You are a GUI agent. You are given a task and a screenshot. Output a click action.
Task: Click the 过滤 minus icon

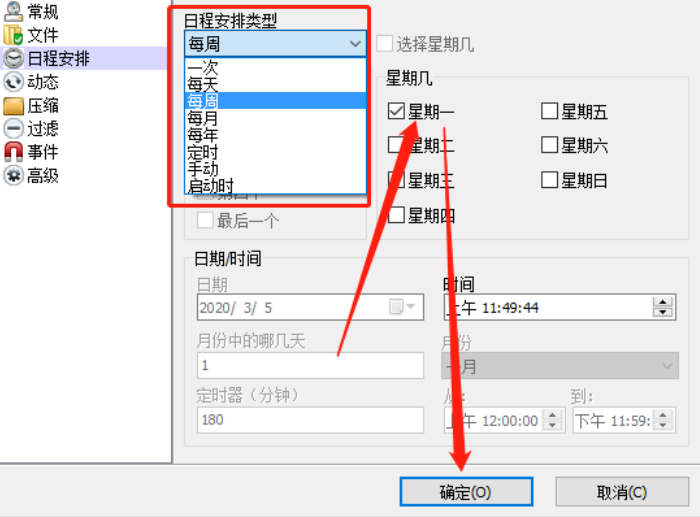click(13, 129)
